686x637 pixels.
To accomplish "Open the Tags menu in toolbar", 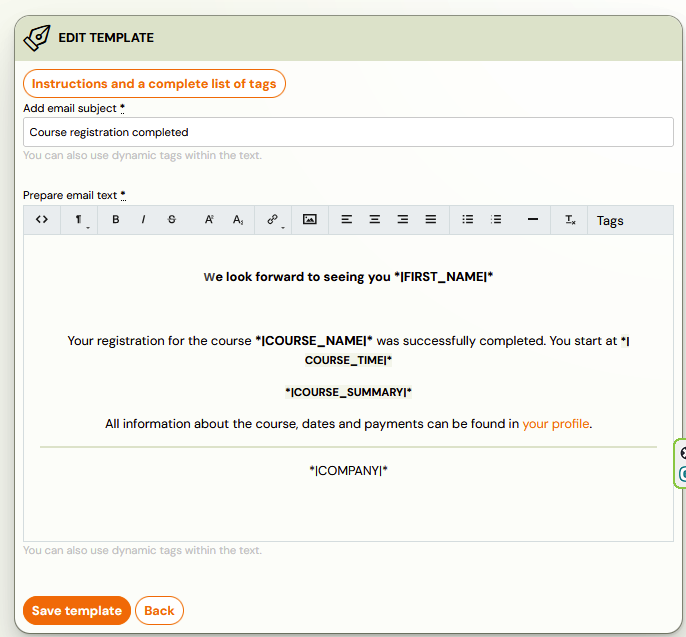I will (x=610, y=221).
